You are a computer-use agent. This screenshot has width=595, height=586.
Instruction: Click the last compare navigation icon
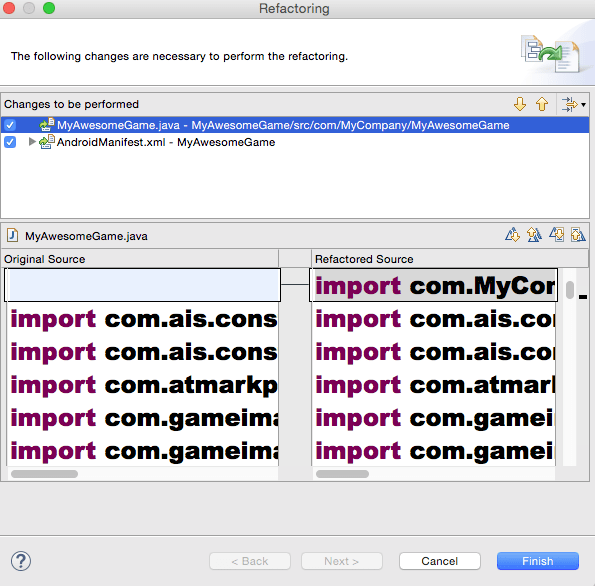[x=578, y=235]
